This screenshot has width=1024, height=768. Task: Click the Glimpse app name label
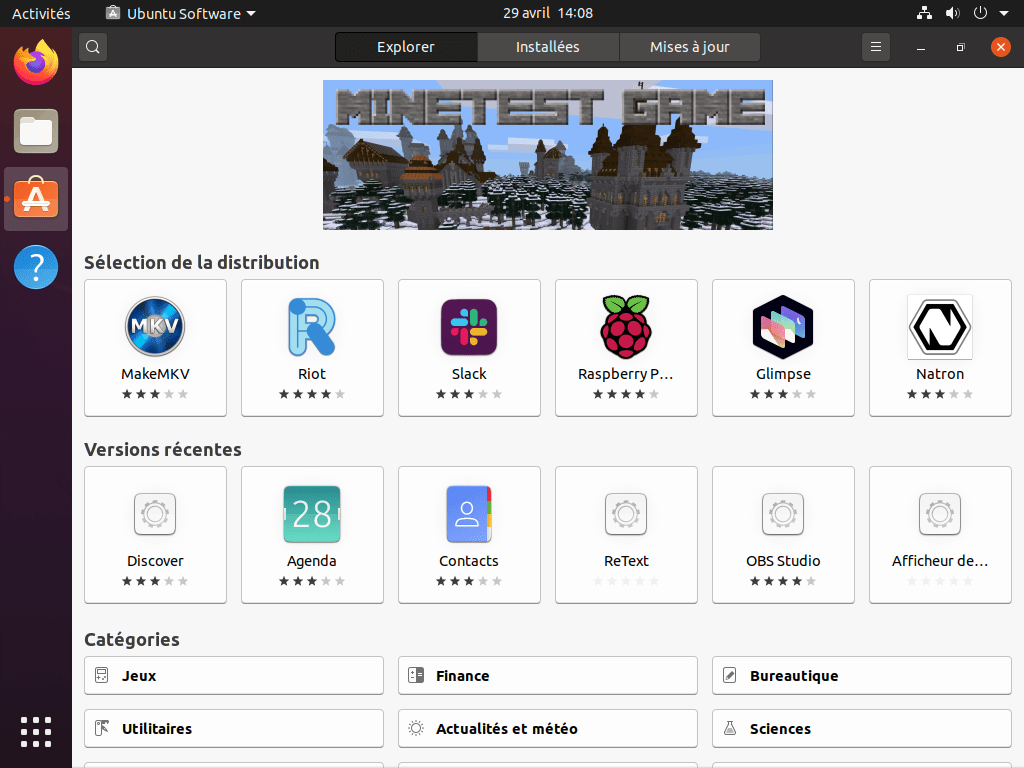pyautogui.click(x=783, y=374)
